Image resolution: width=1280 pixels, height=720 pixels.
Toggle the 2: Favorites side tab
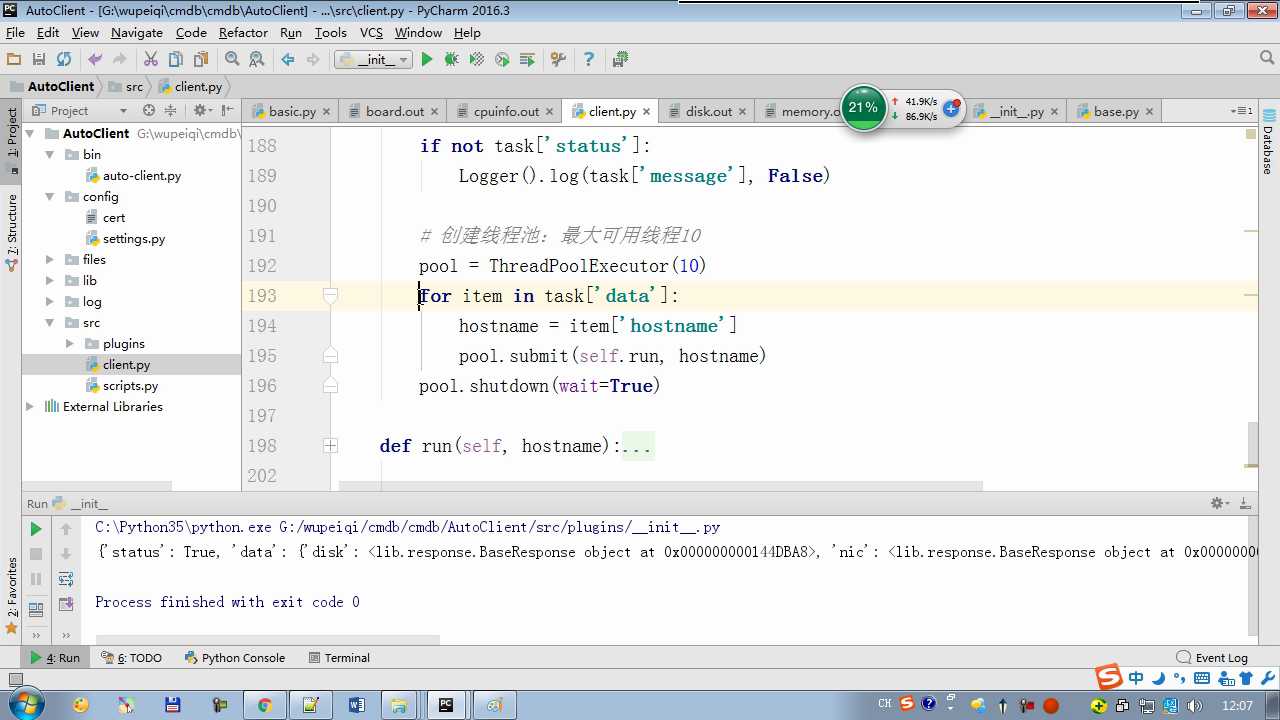(x=12, y=596)
